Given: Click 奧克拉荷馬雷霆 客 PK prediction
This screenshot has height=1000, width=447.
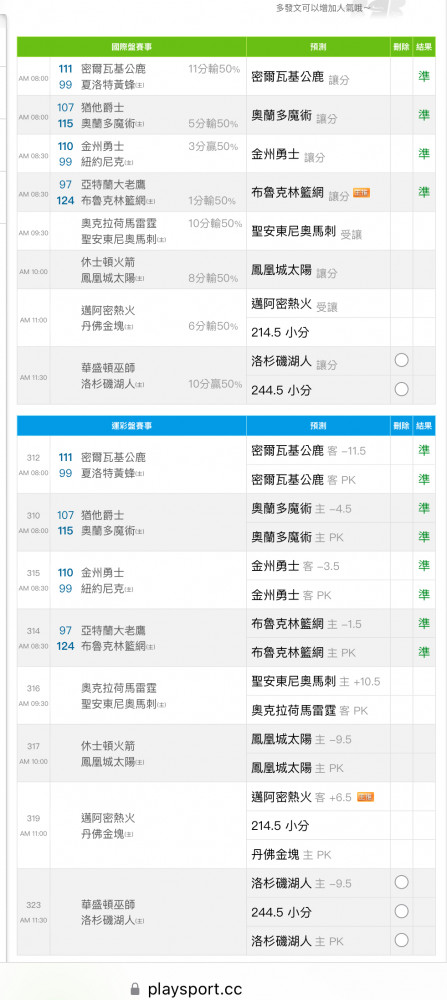Looking at the screenshot, I should coord(310,710).
